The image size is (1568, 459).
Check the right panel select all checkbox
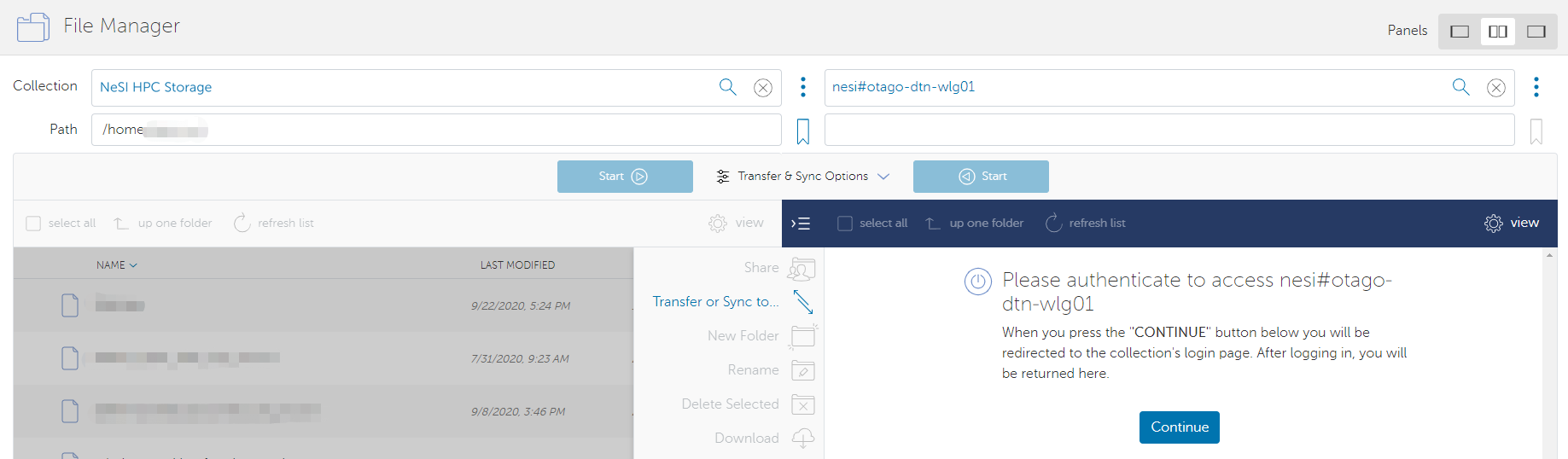point(845,224)
